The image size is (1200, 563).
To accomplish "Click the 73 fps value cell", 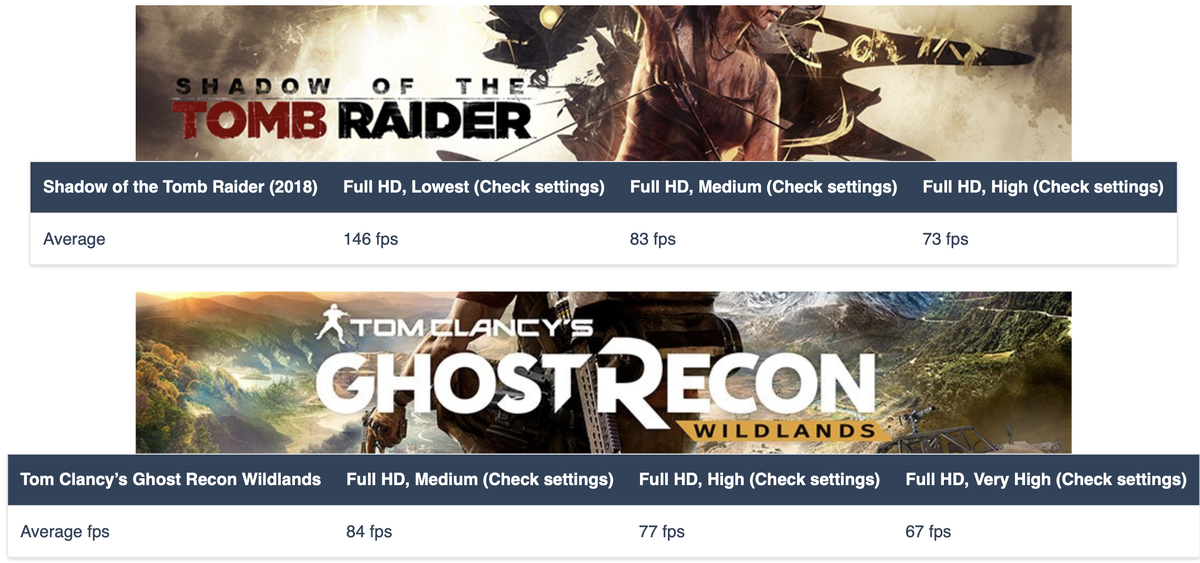I will (946, 239).
